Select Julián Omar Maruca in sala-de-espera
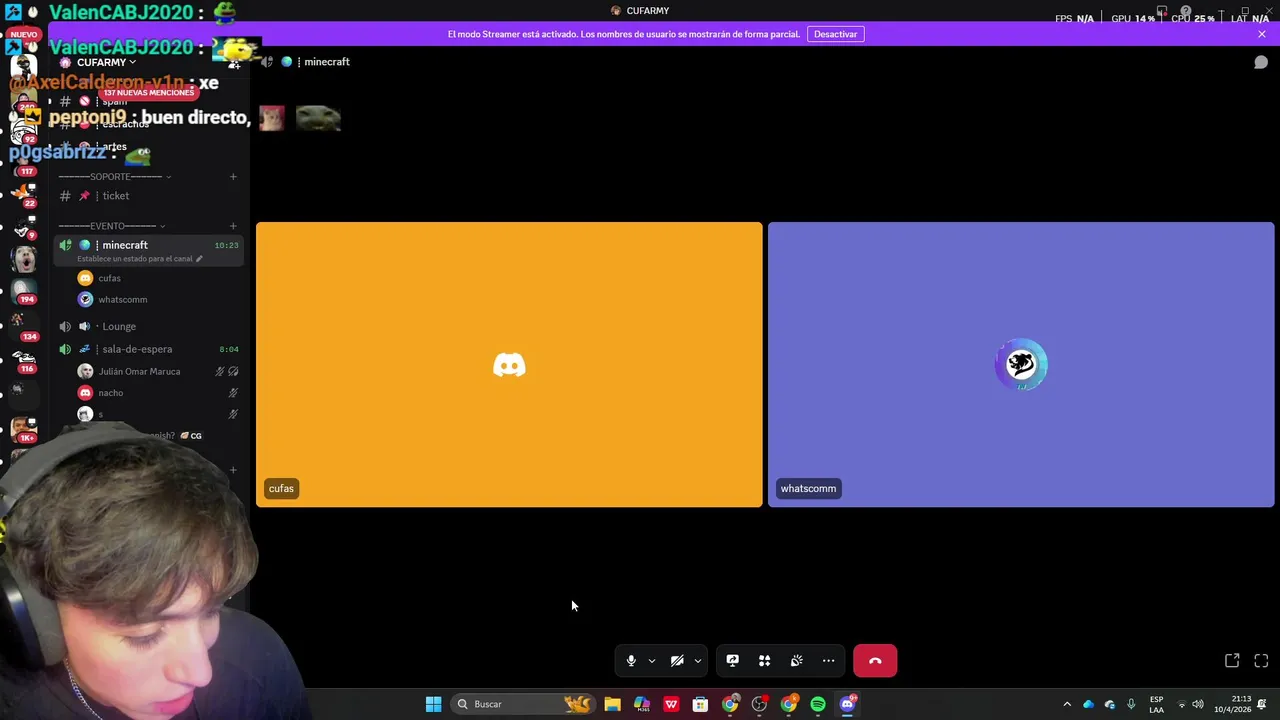The image size is (1280, 720). click(139, 371)
